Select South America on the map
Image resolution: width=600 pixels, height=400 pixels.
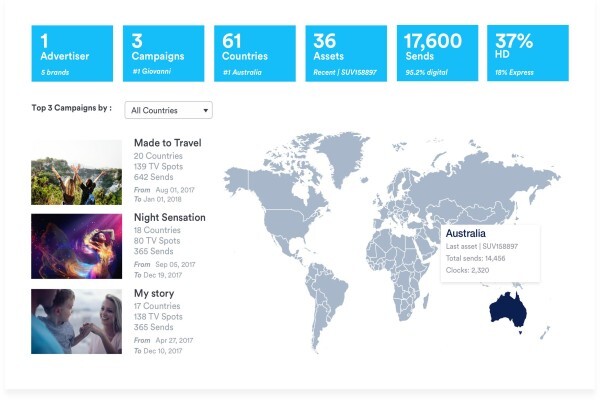tap(324, 299)
